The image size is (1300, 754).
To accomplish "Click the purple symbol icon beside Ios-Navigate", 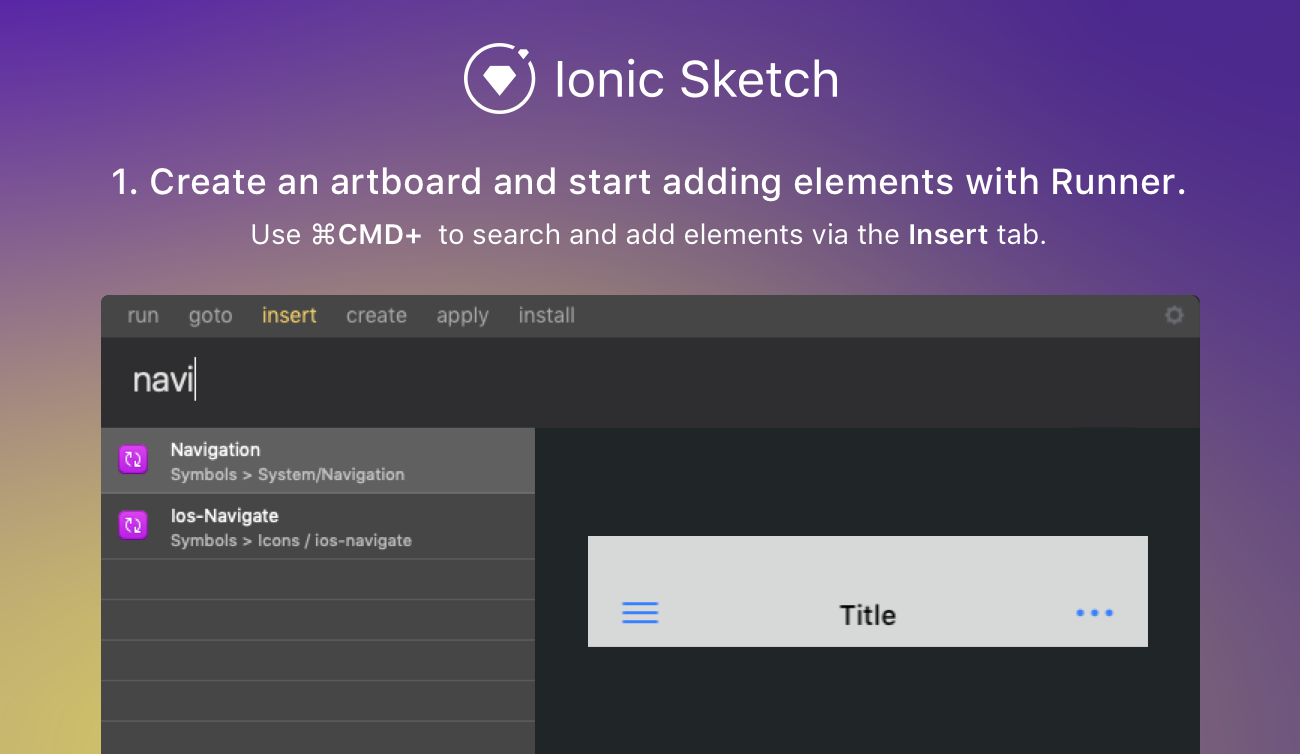I will tap(133, 525).
